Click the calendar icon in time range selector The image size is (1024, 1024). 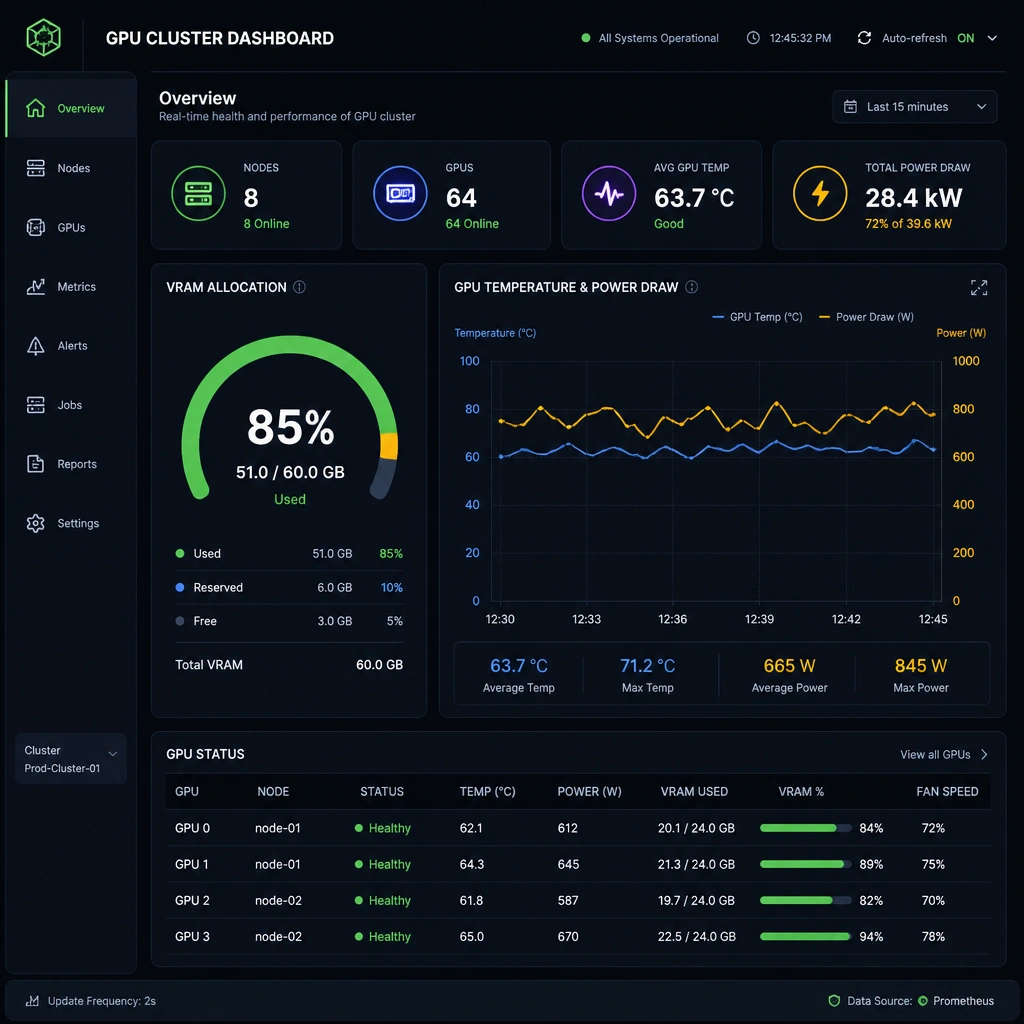(850, 106)
